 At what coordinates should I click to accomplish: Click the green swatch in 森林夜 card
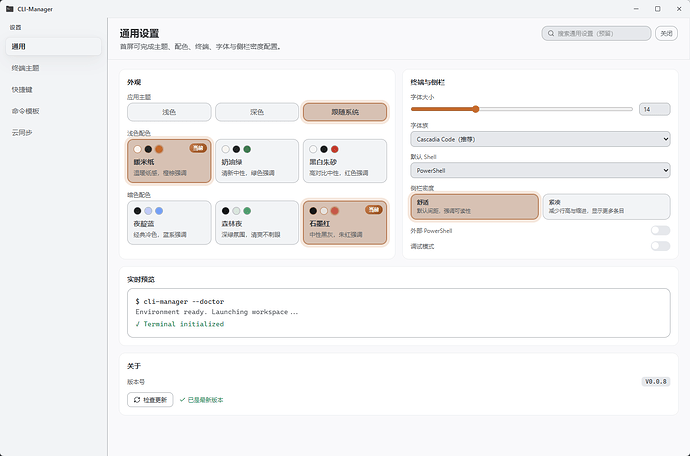click(x=247, y=211)
